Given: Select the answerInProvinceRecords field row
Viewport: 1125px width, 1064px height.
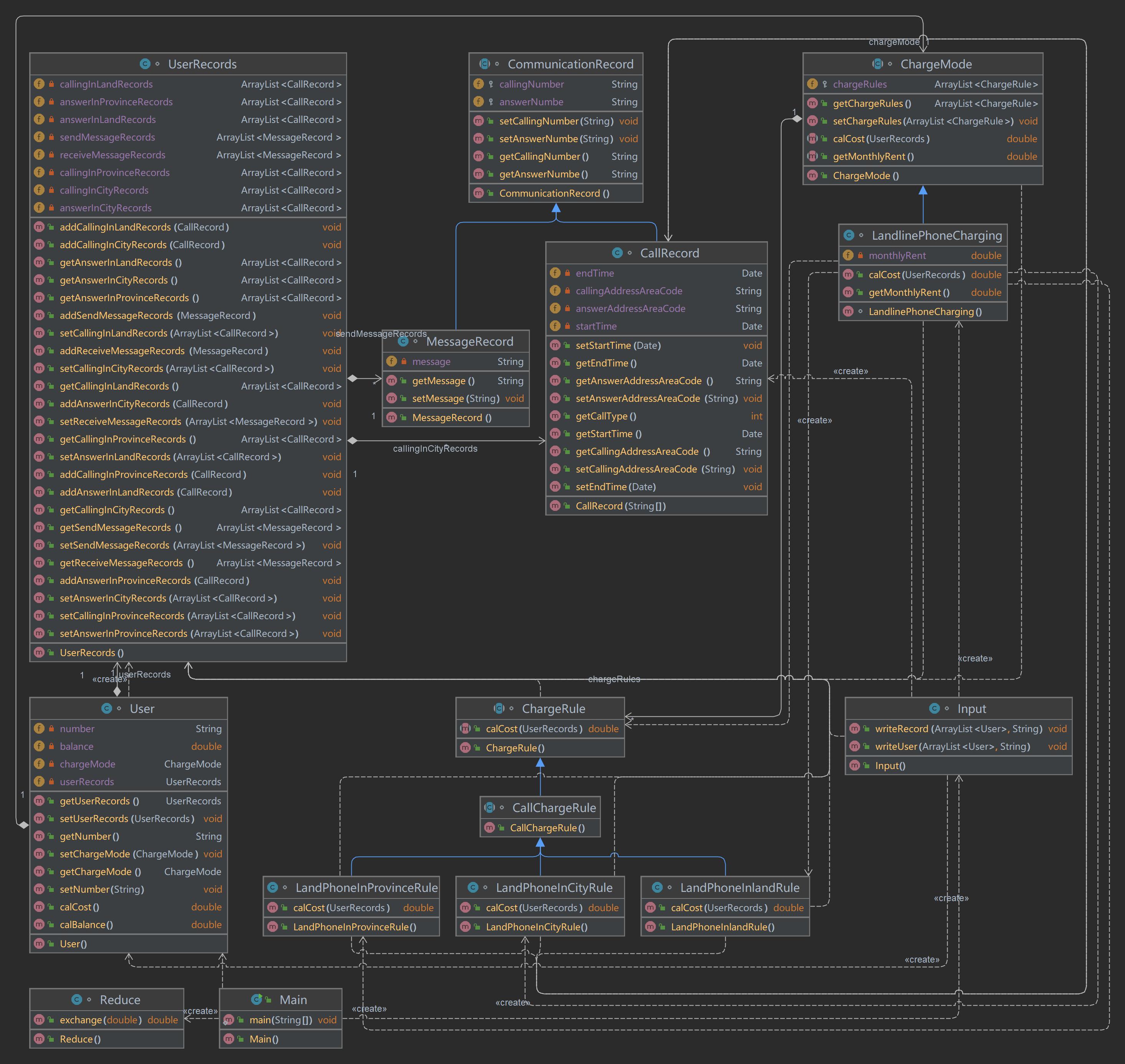Looking at the screenshot, I should point(188,101).
